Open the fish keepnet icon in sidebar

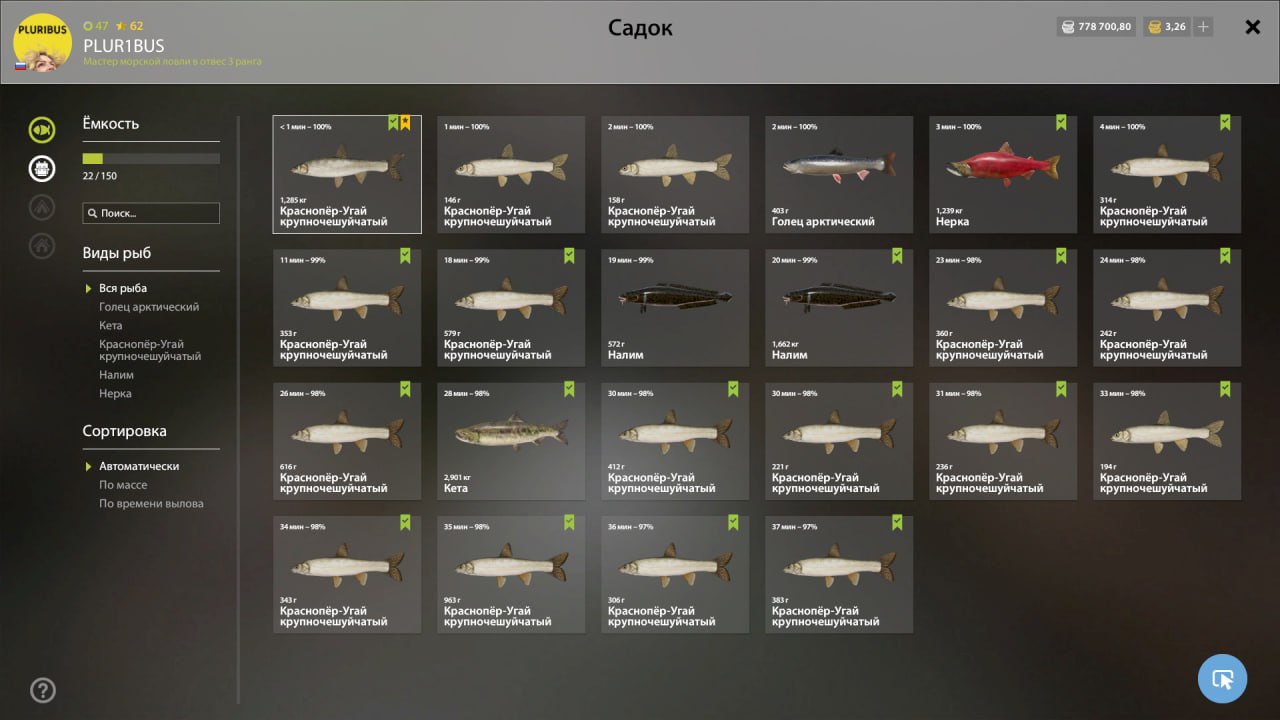pos(42,129)
